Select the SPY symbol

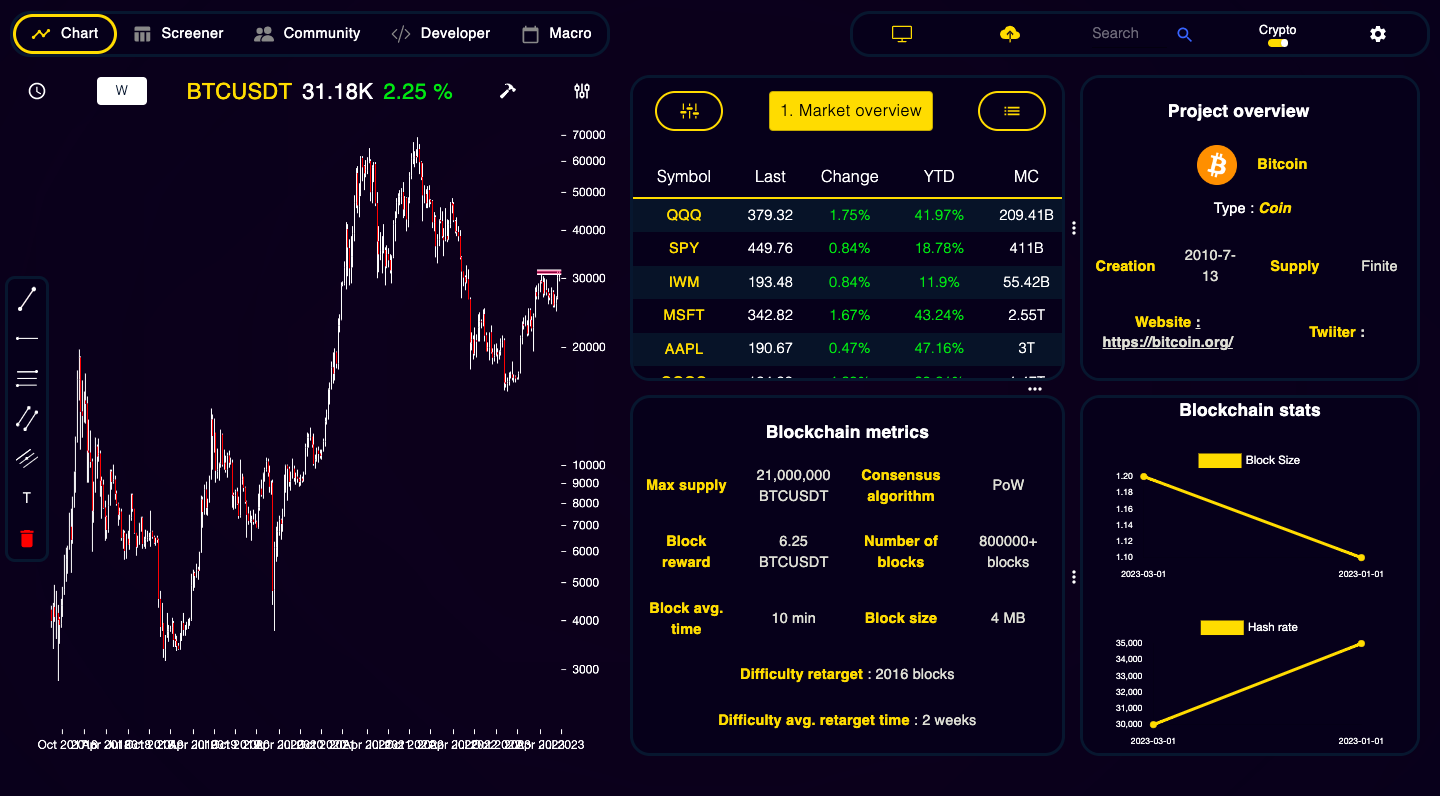click(684, 248)
